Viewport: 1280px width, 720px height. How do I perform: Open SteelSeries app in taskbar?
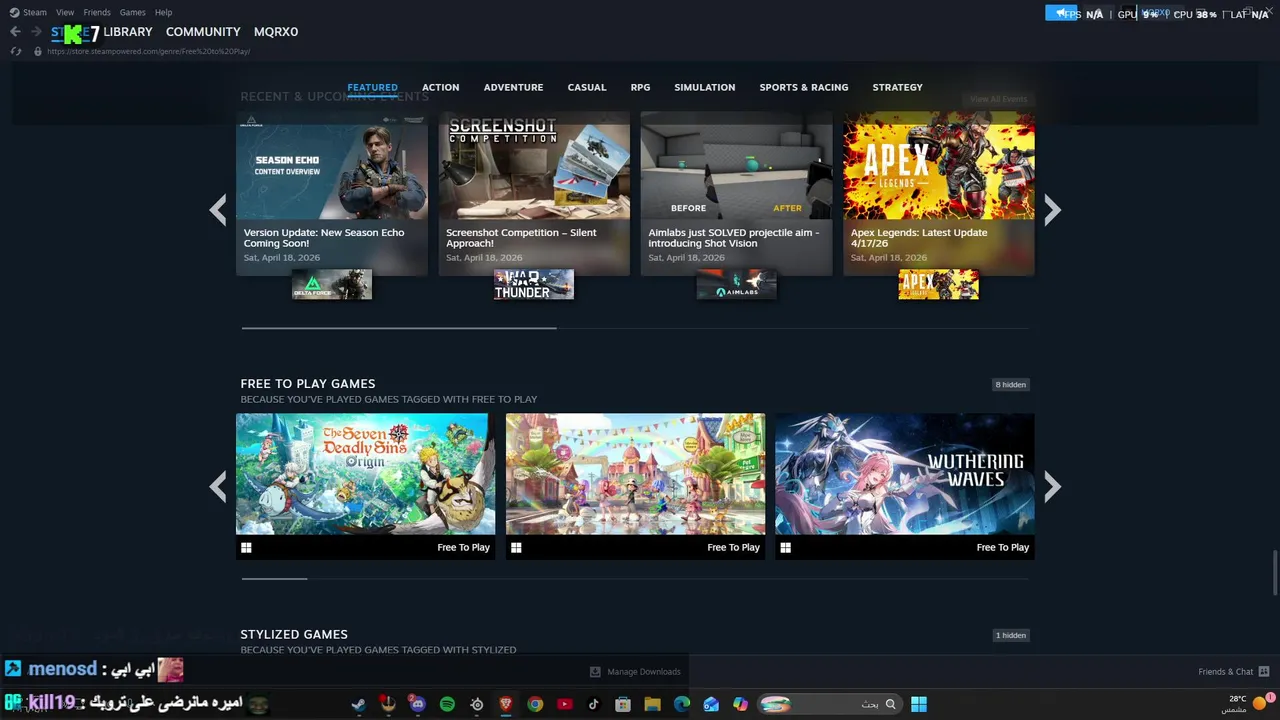click(x=477, y=704)
